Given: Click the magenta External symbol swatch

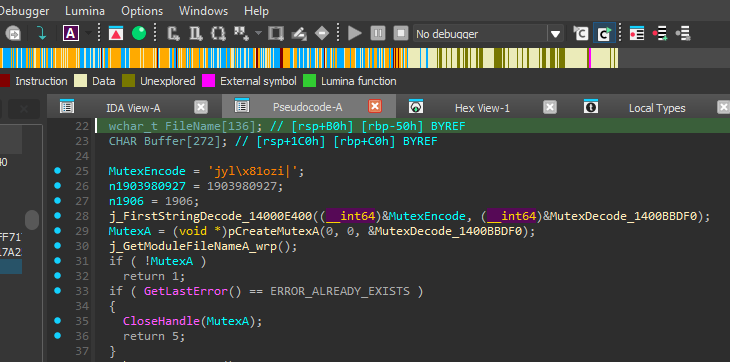Looking at the screenshot, I should tap(208, 81).
